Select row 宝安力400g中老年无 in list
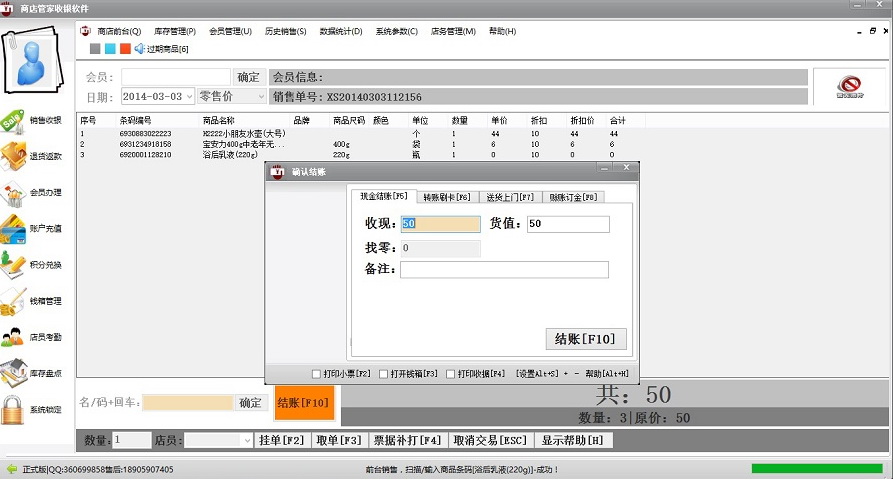Image resolution: width=893 pixels, height=480 pixels. point(361,145)
